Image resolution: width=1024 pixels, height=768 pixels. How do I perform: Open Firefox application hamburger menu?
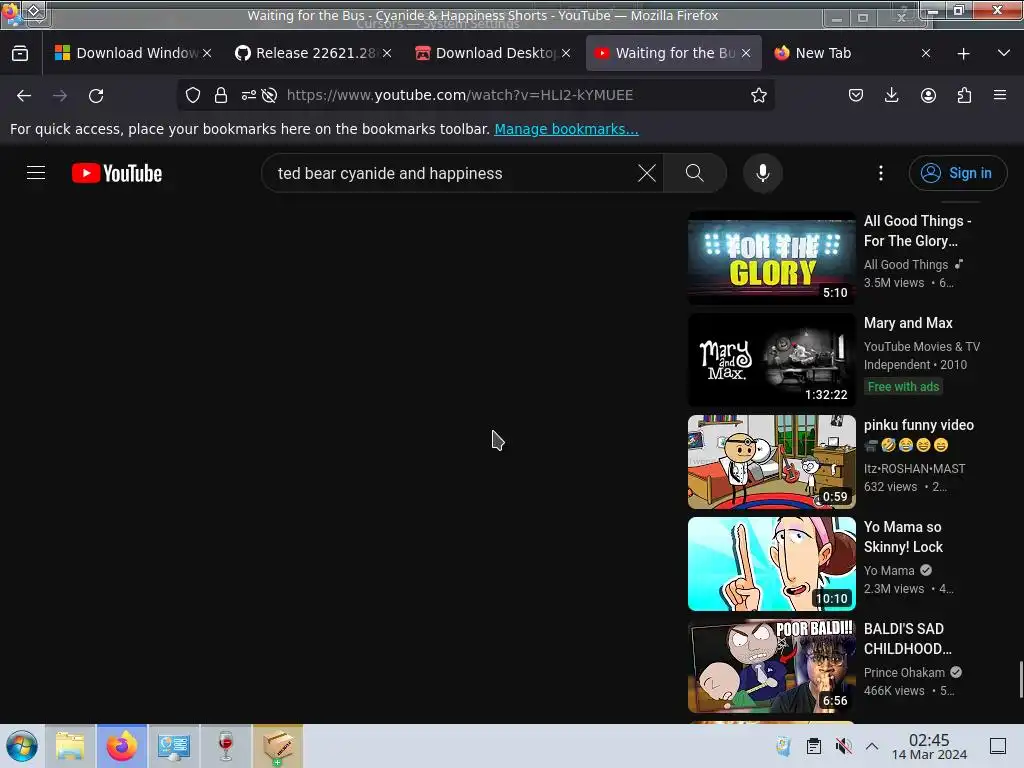1000,95
